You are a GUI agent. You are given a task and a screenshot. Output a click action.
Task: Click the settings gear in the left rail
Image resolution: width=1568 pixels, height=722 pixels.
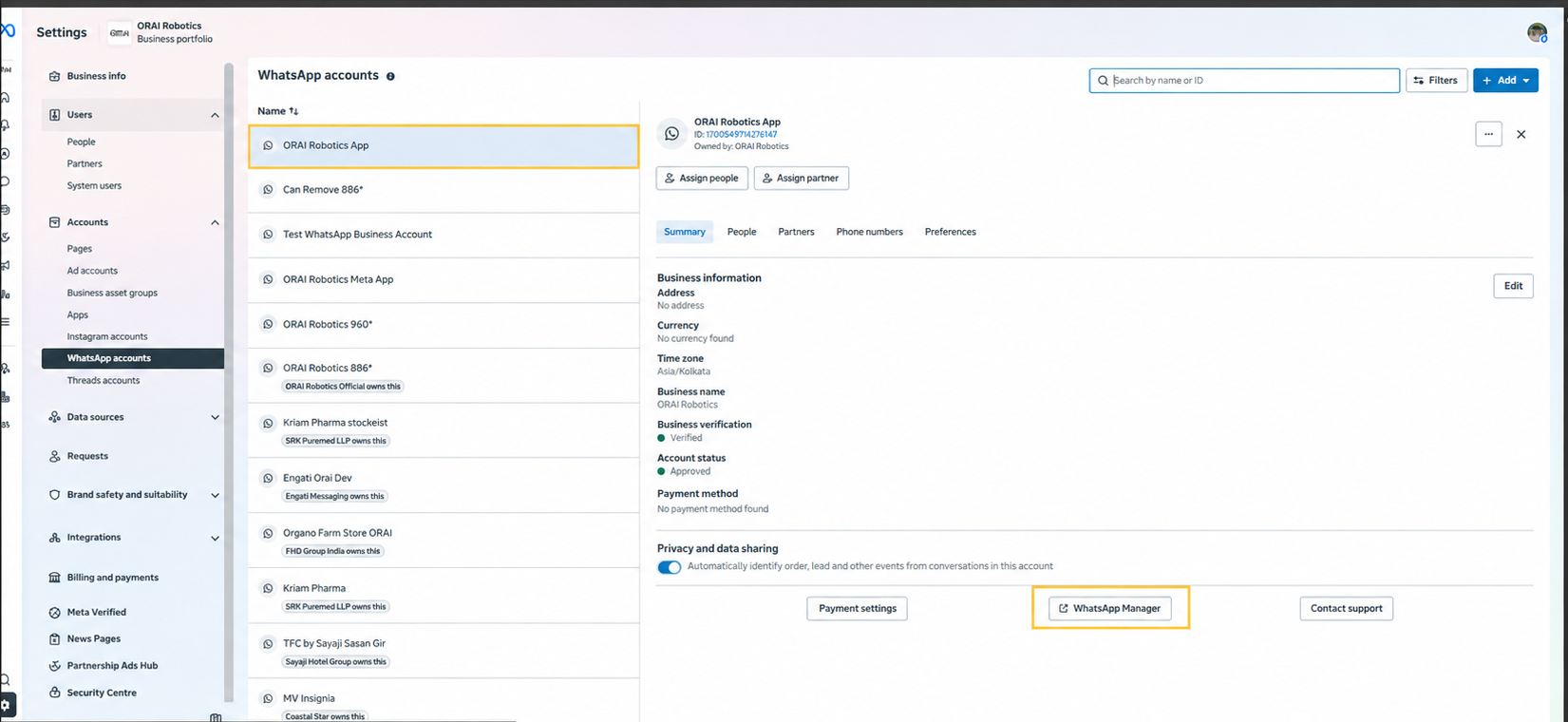pos(6,705)
